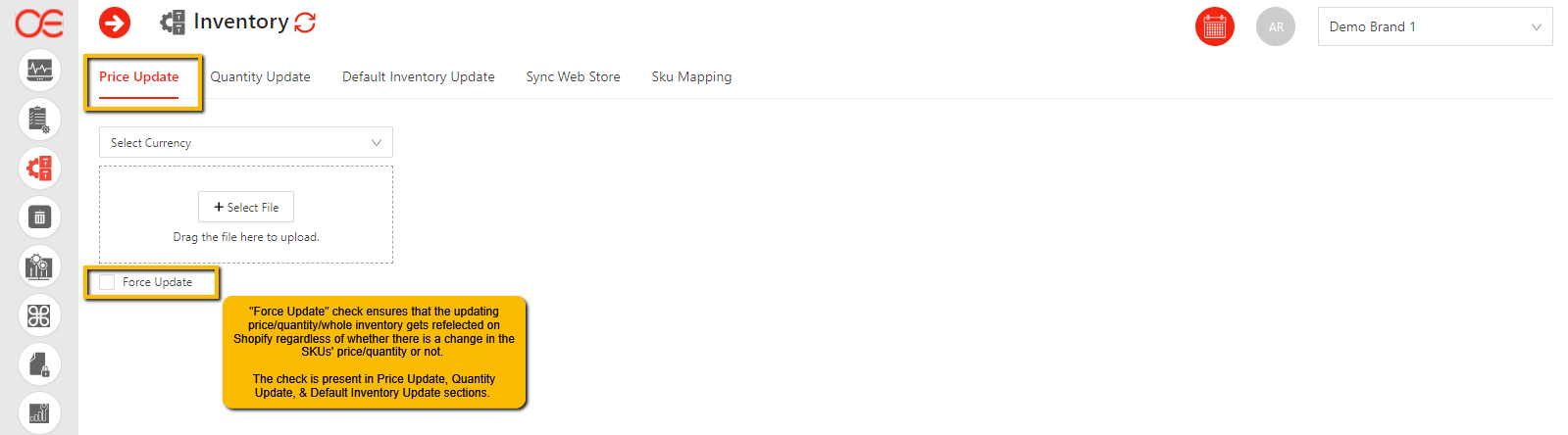Go to the Sync Web Store tab
The width and height of the screenshot is (1568, 435).
pos(573,76)
